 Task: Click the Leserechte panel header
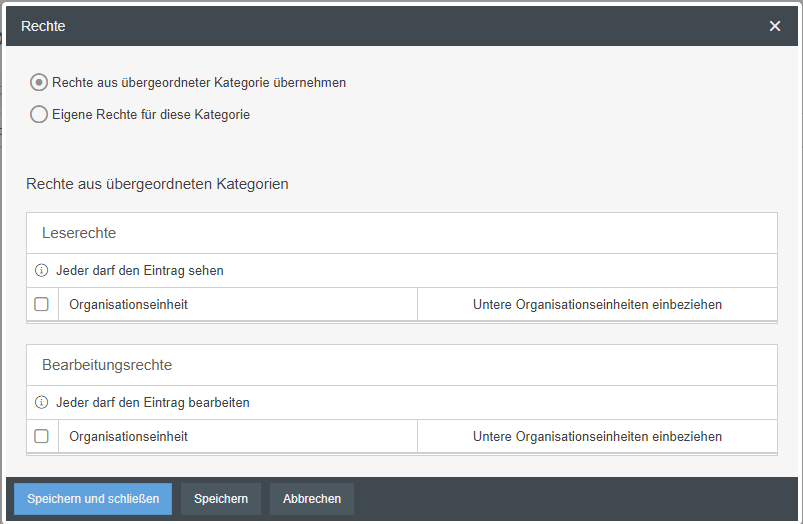pos(79,233)
